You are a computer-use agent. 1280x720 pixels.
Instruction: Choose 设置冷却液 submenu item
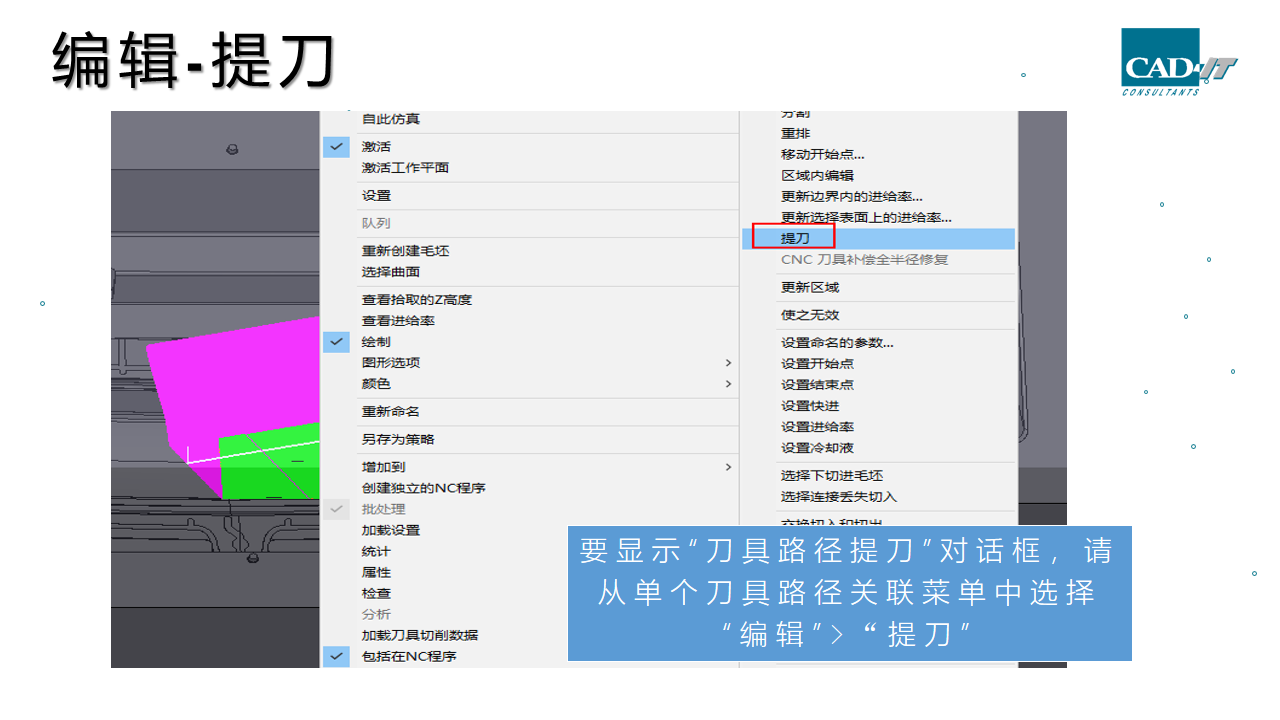click(817, 448)
